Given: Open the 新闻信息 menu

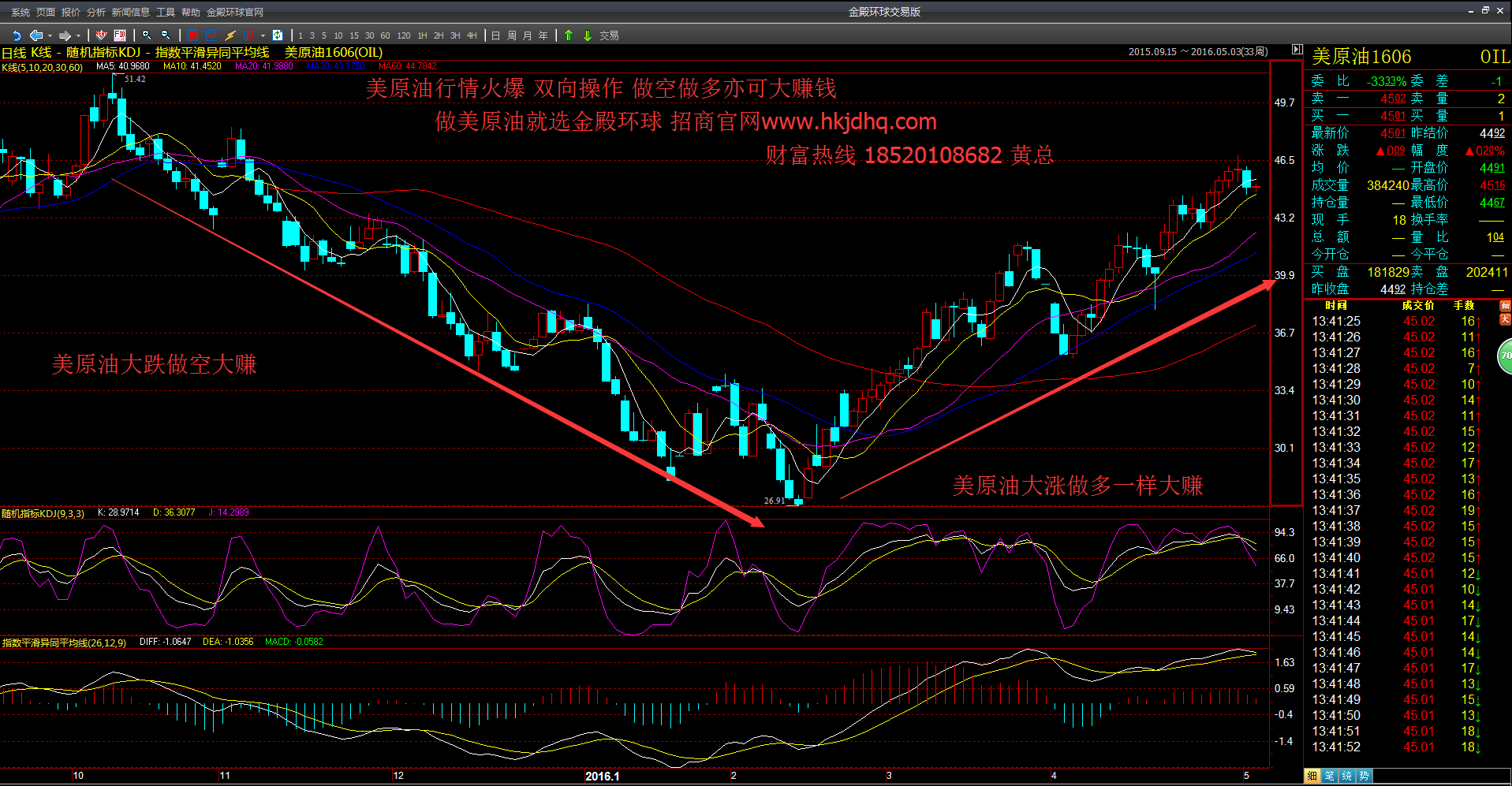Looking at the screenshot, I should point(131,12).
